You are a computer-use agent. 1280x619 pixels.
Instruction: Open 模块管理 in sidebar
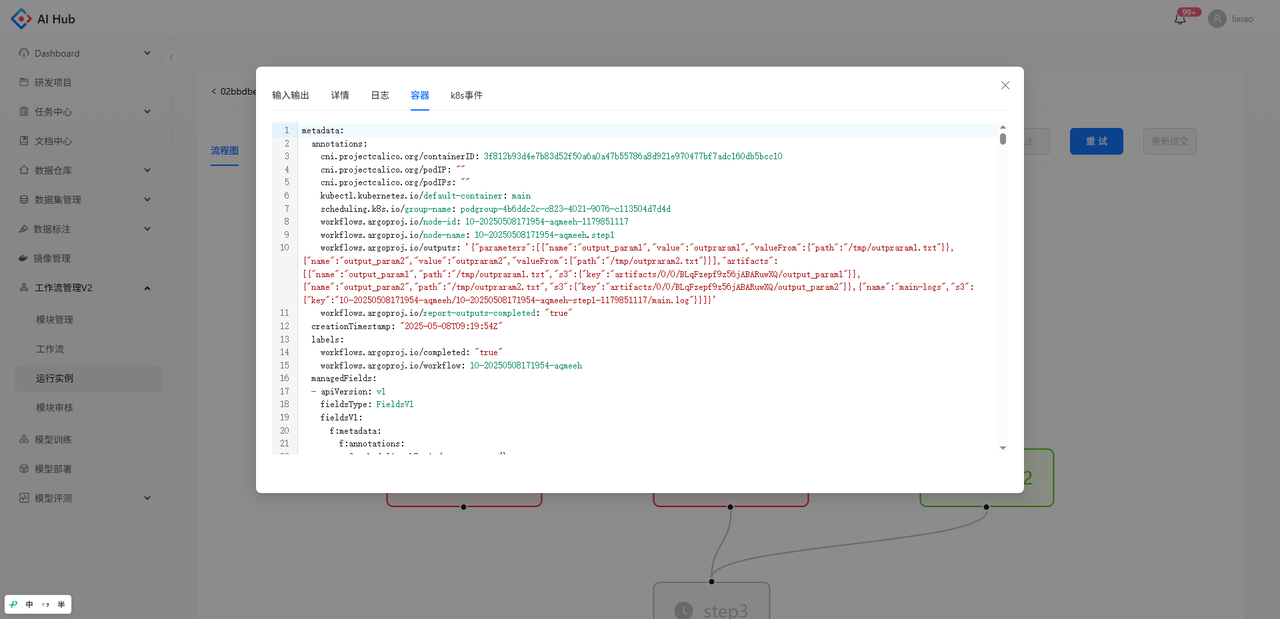tap(55, 320)
